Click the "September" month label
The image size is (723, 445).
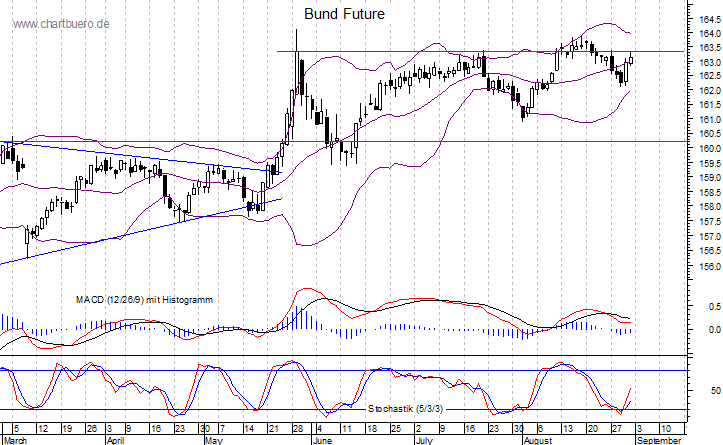tap(659, 441)
